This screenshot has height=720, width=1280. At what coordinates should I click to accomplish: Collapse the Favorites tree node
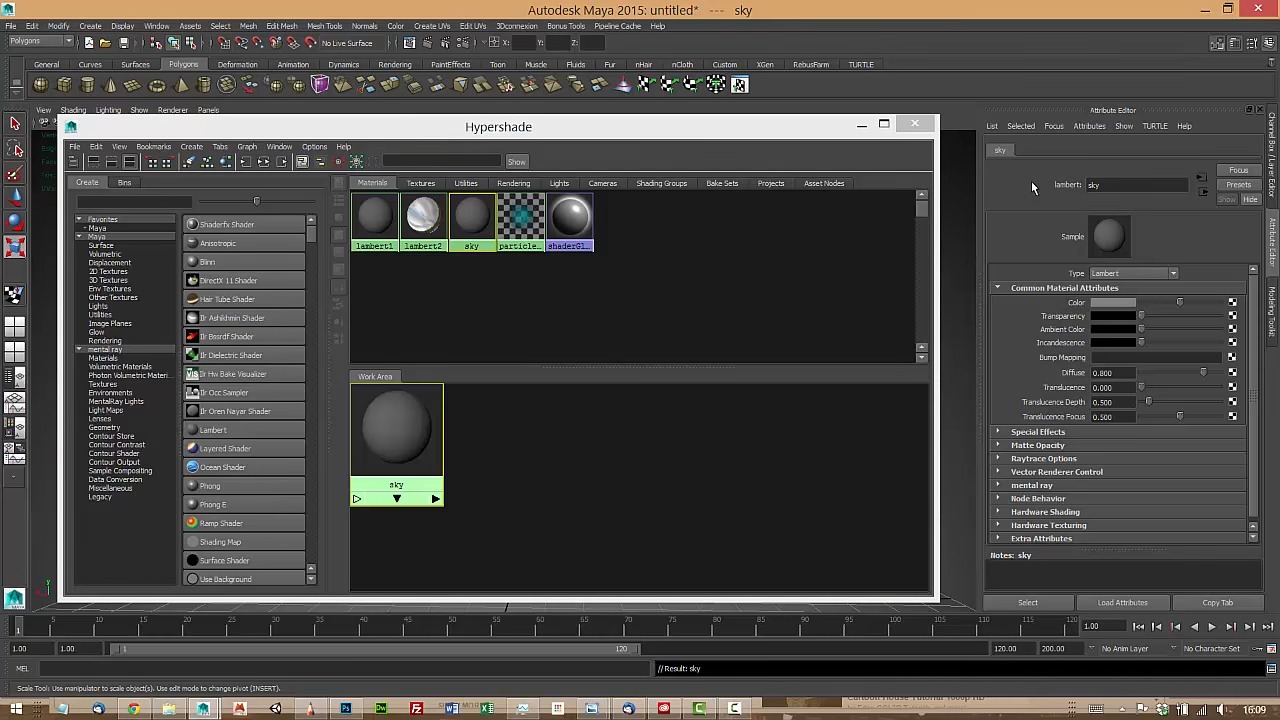tap(80, 219)
